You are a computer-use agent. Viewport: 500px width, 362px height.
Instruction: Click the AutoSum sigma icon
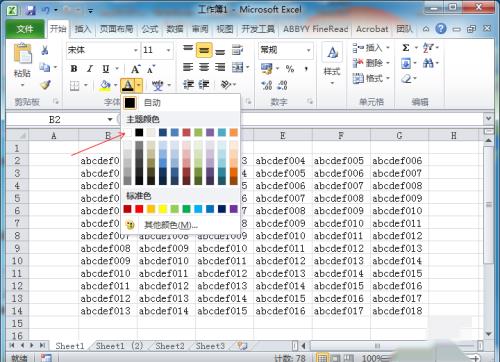[406, 48]
